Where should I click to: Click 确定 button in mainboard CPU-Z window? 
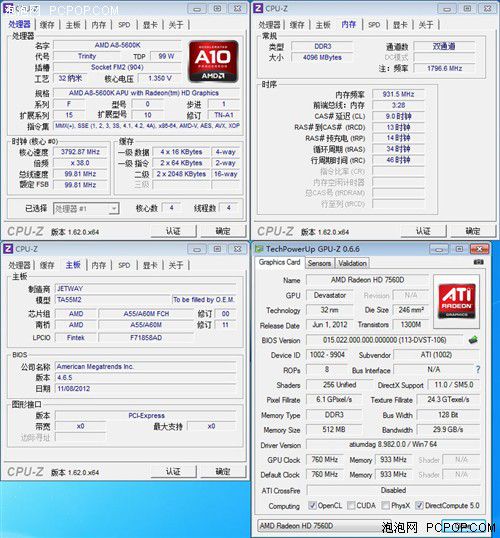click(223, 471)
